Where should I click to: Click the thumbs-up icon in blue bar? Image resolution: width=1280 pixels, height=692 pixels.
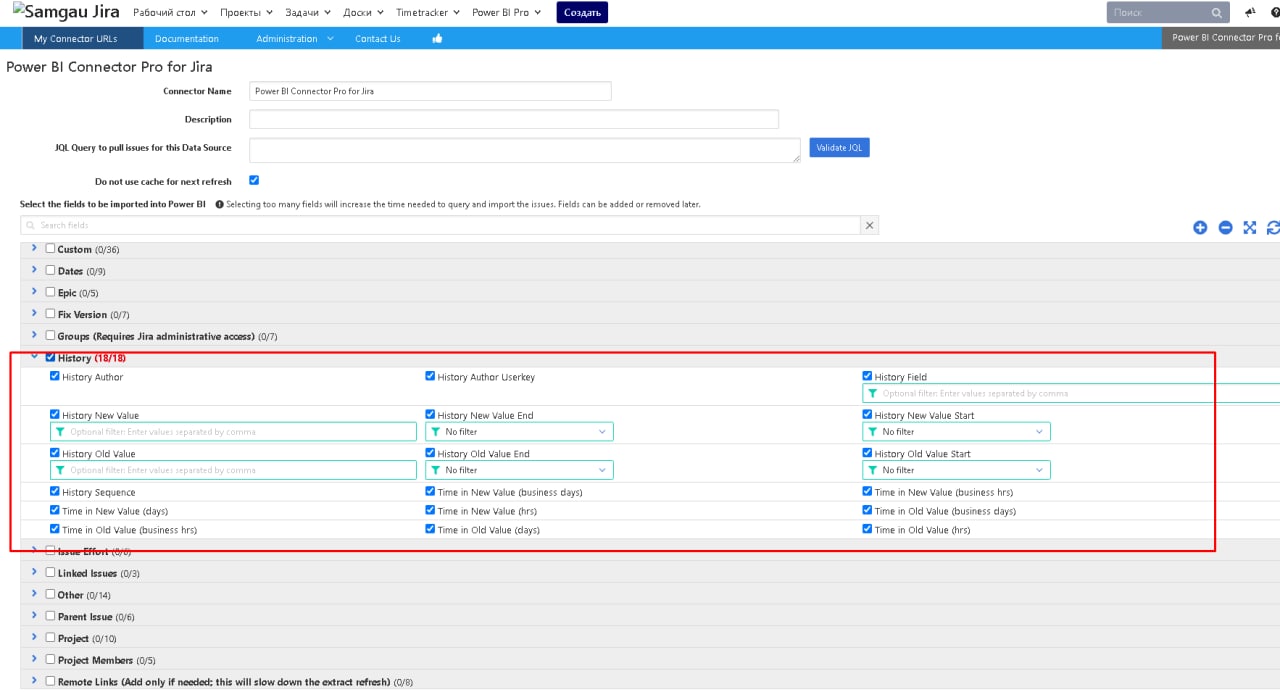coord(437,38)
